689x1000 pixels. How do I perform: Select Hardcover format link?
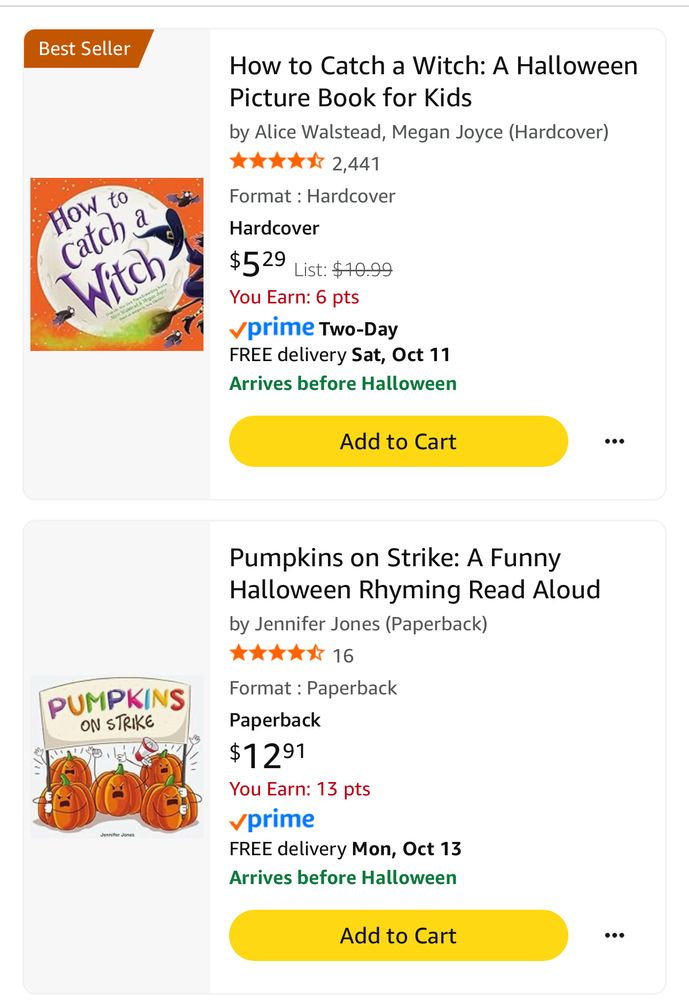click(x=274, y=228)
